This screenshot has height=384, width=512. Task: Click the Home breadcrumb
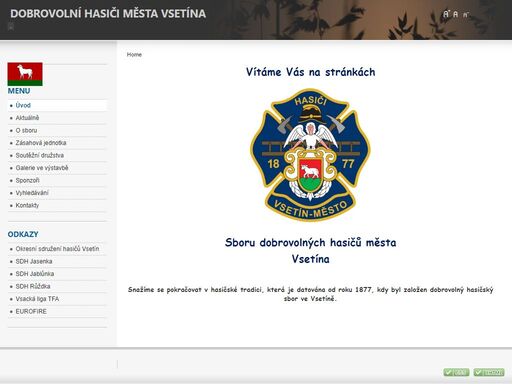click(134, 54)
